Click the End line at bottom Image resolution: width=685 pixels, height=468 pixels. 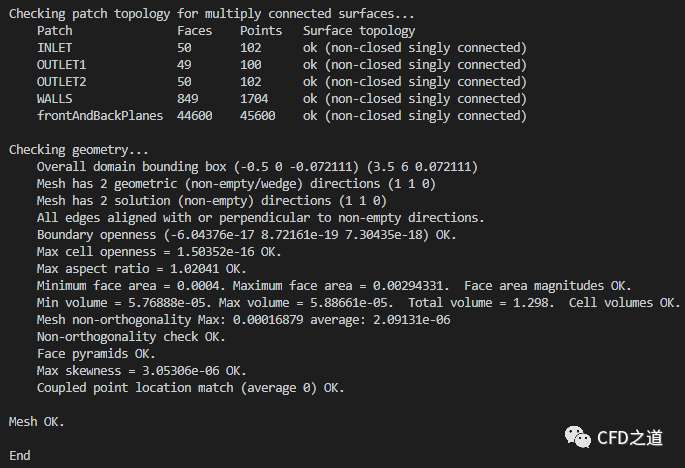(19, 455)
